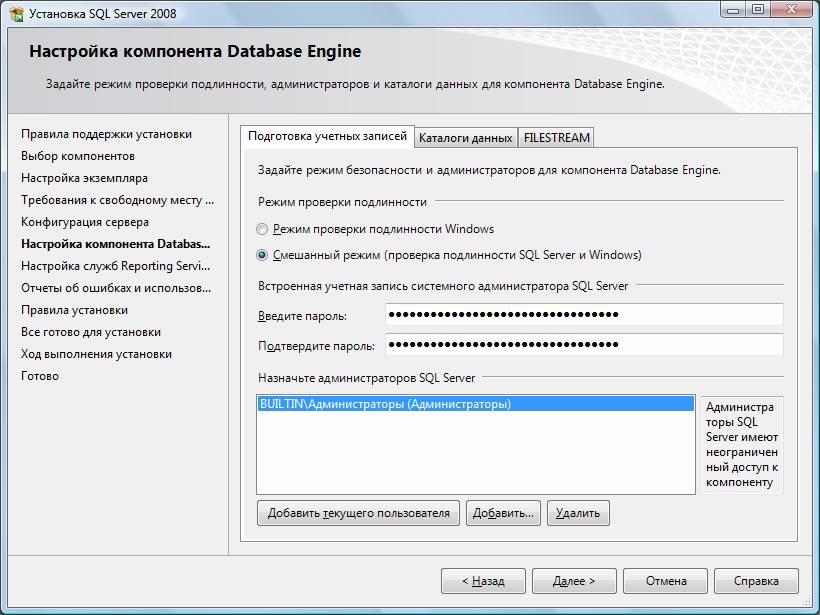
Task: Select BUILTIN\Администраторы entry in list
Action: [475, 404]
